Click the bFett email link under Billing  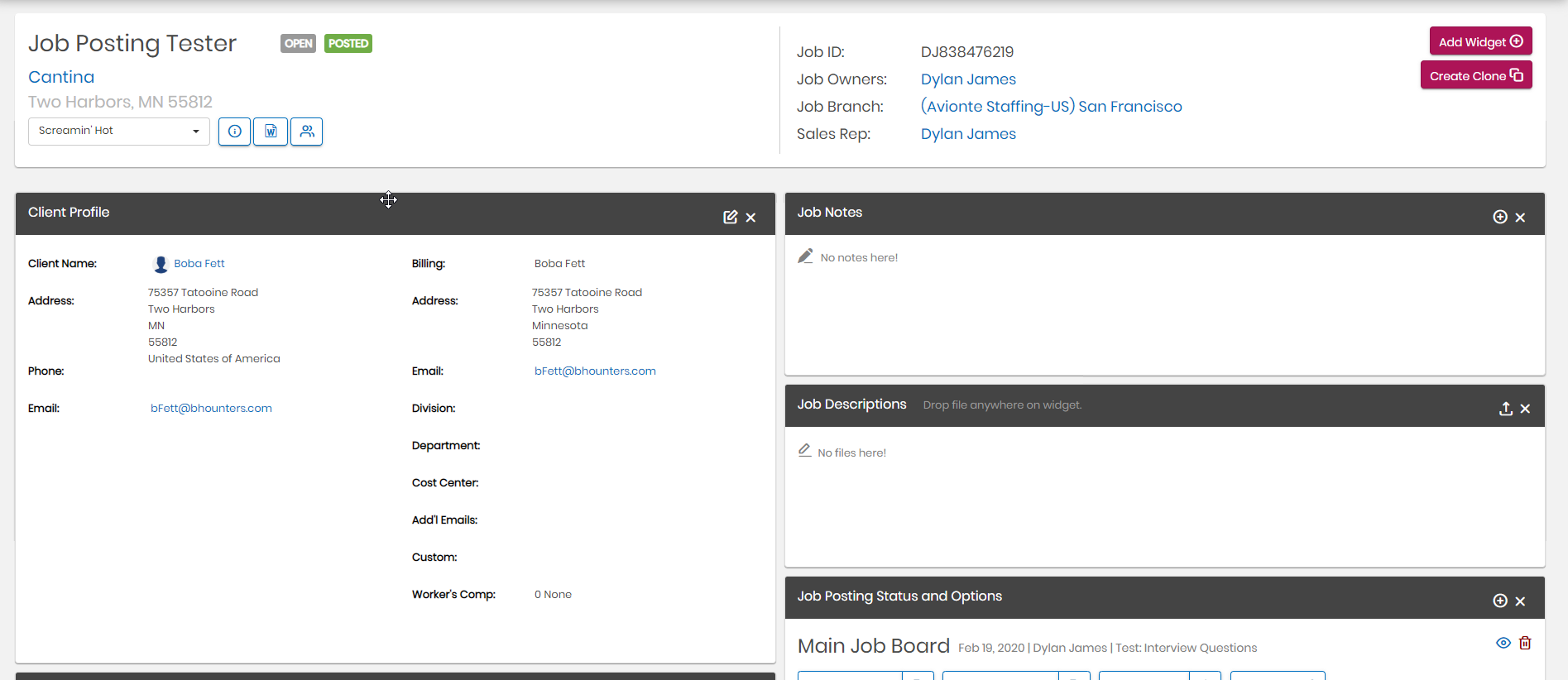(x=595, y=371)
